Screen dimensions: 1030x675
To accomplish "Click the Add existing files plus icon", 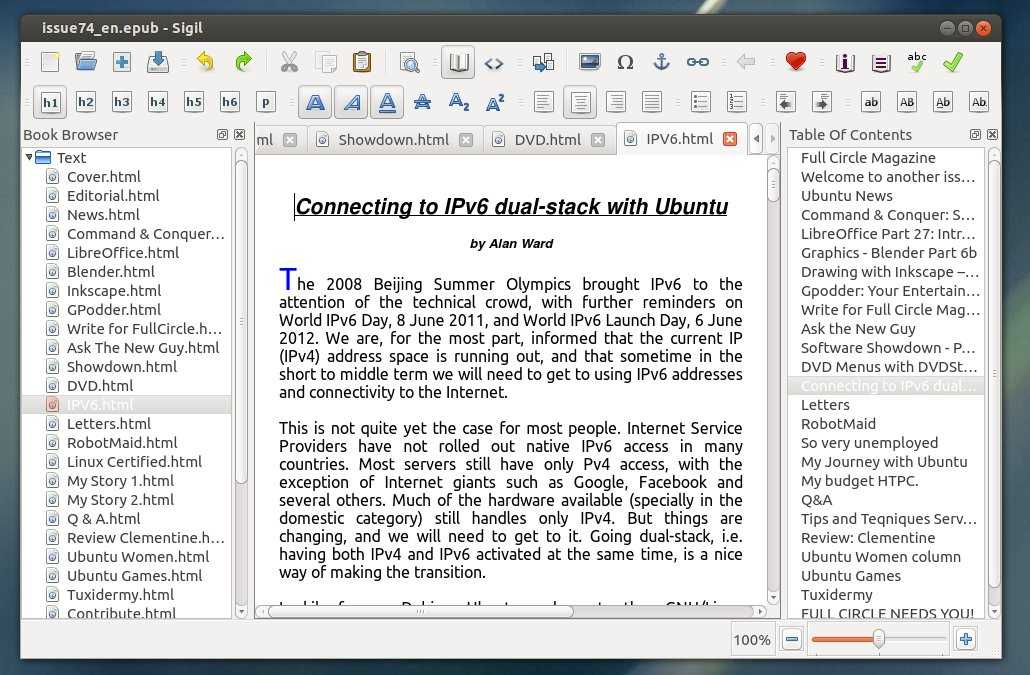I will [x=122, y=62].
